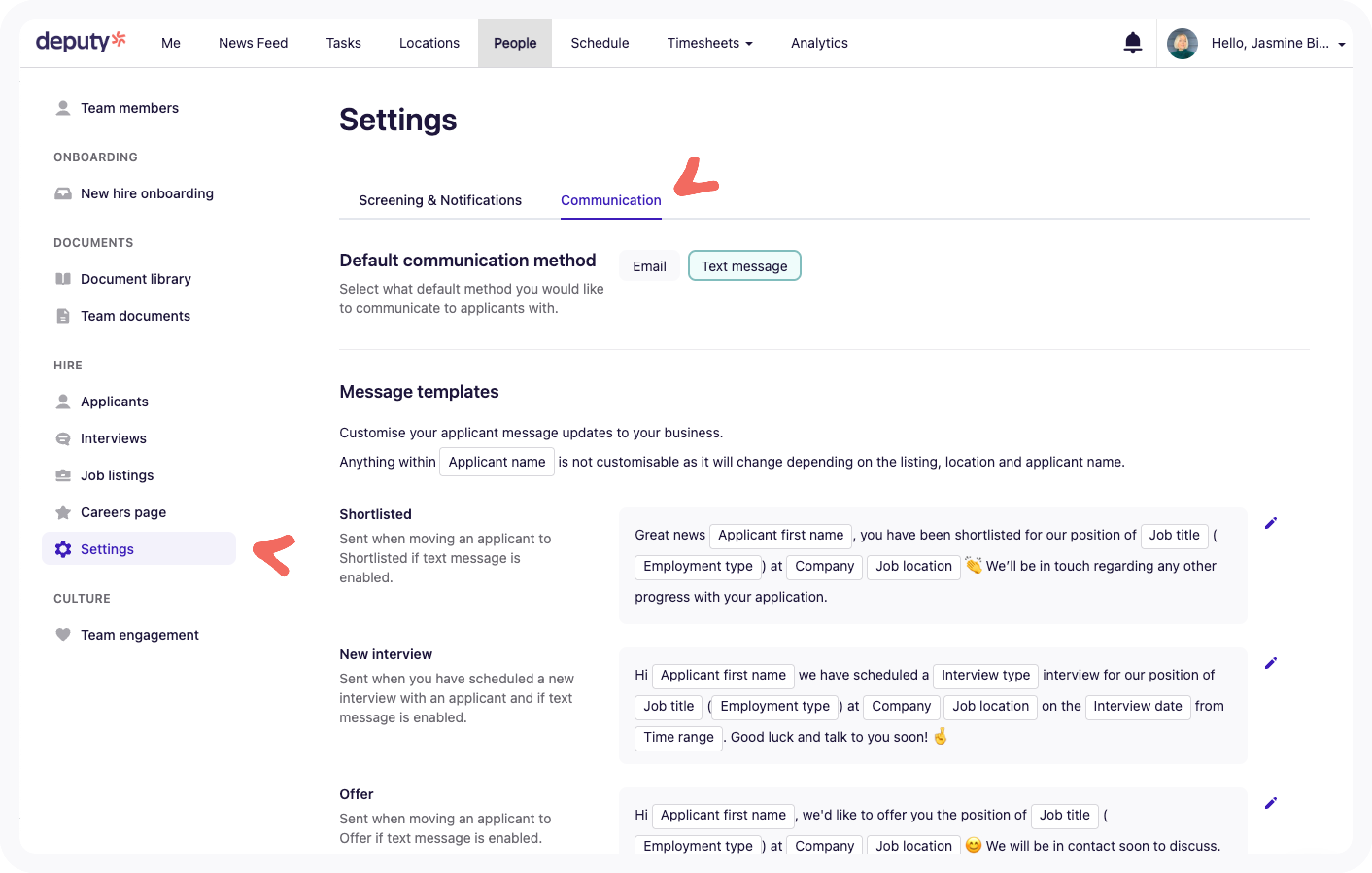
Task: Open the News Feed page
Action: pyautogui.click(x=253, y=43)
